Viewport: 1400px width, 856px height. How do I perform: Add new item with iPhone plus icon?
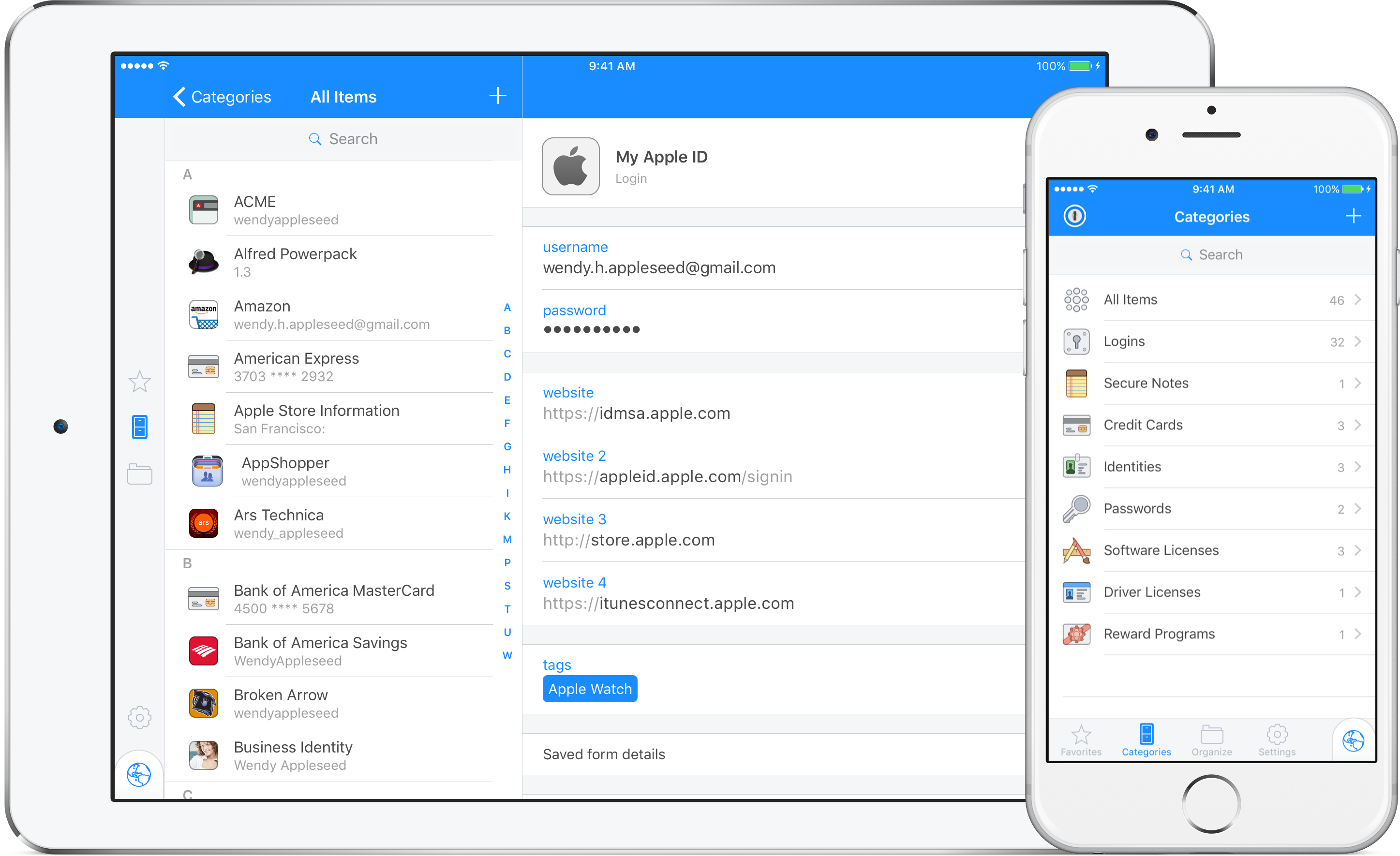1354,216
